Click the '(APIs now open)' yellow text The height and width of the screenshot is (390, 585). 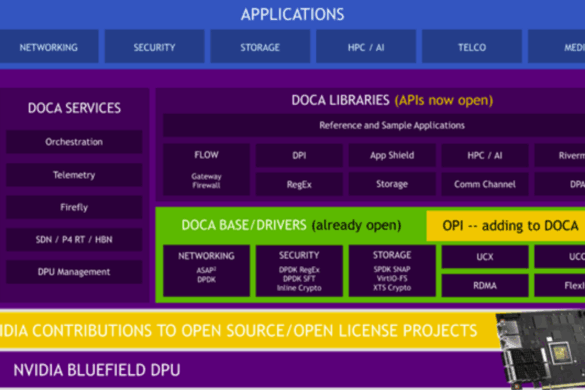pyautogui.click(x=444, y=100)
